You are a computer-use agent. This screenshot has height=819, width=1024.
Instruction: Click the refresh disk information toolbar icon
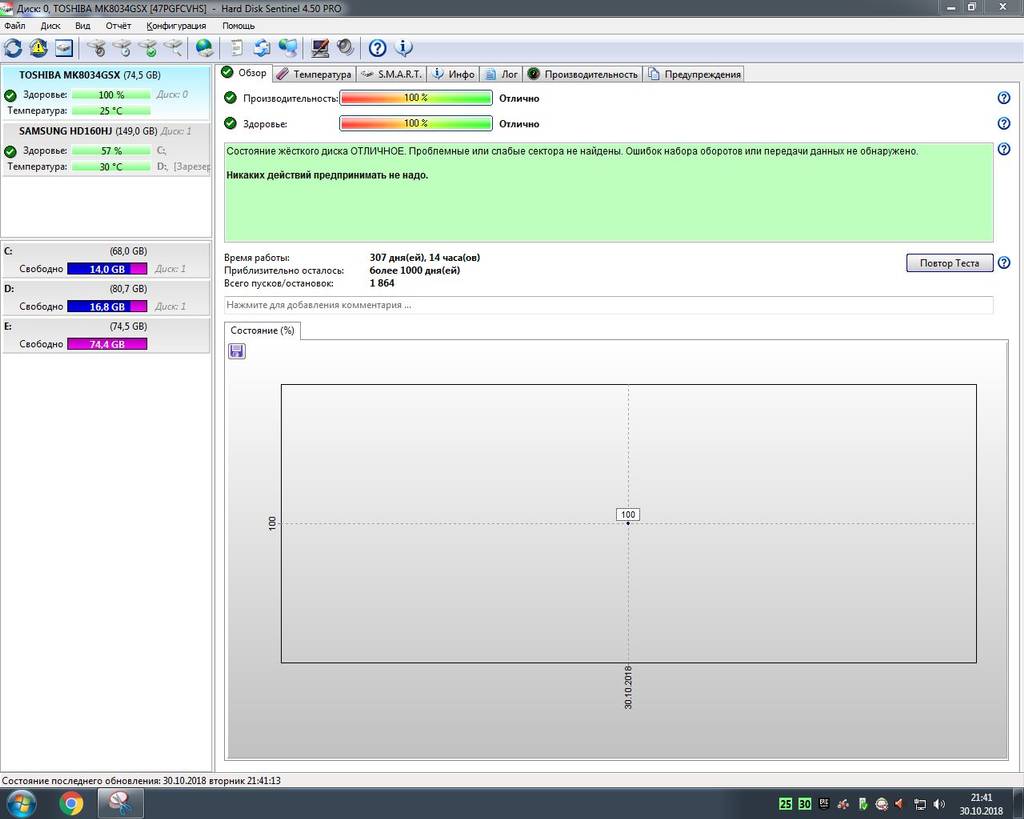[x=13, y=47]
